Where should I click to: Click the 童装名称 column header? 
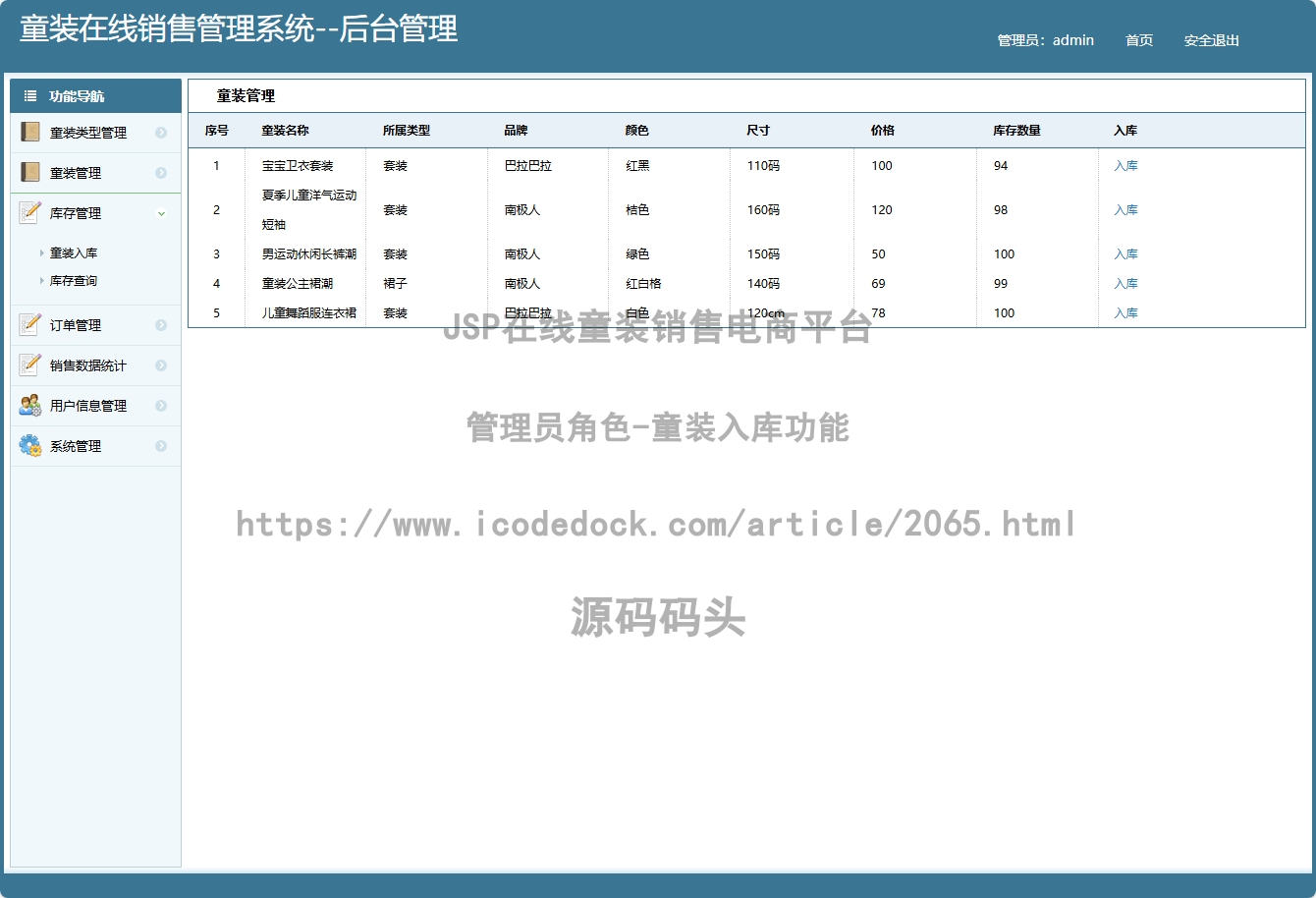click(285, 131)
